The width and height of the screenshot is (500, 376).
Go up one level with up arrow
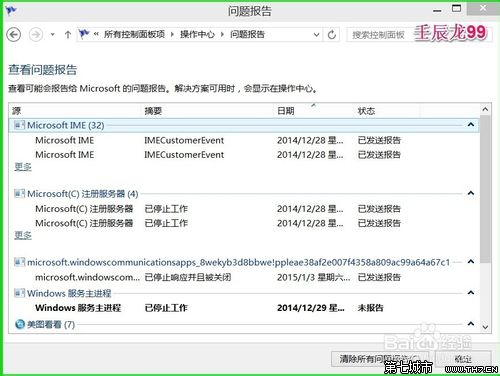click(x=68, y=34)
